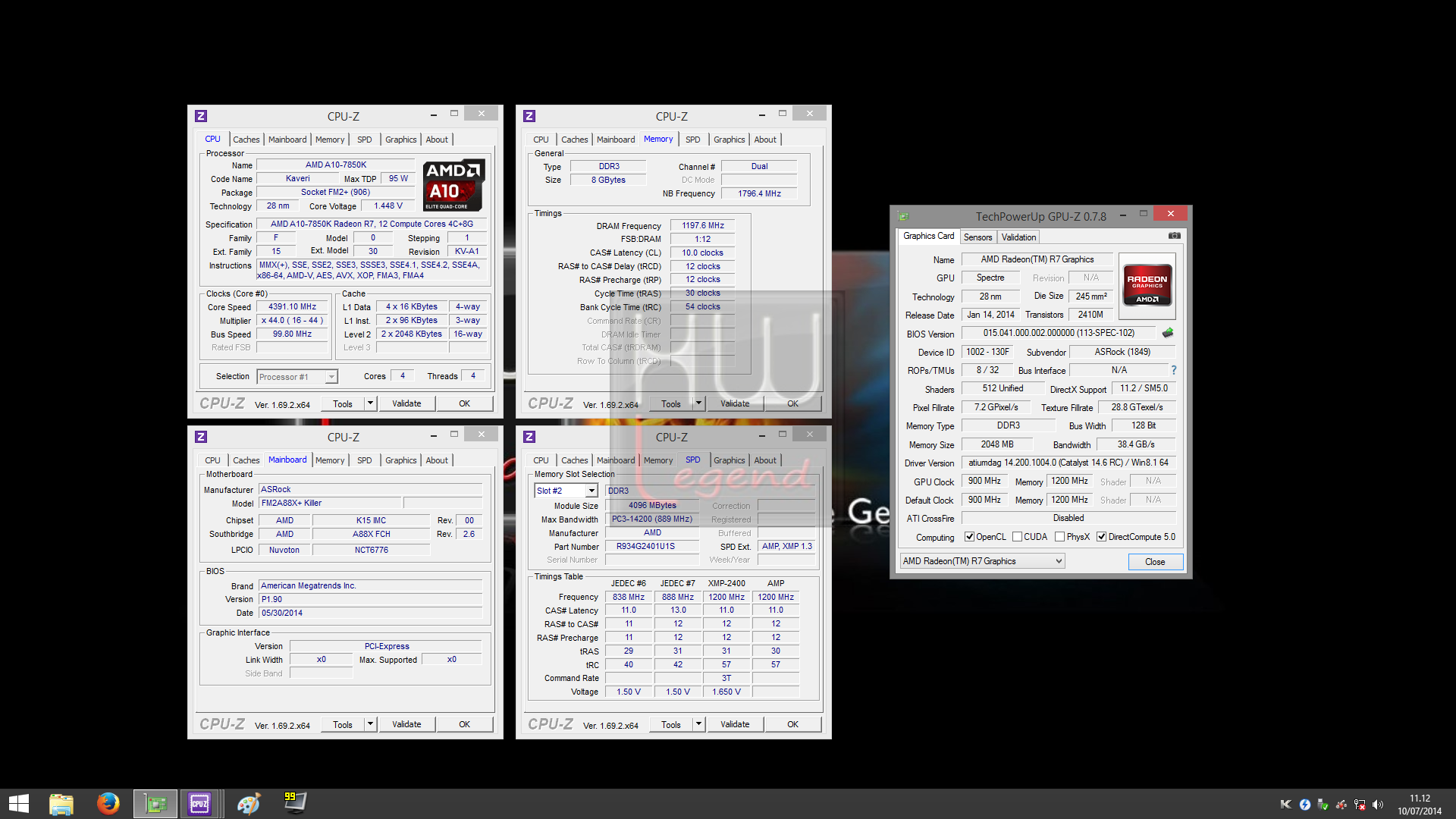Click the Safely Remove Hardware USB tray icon
Viewport: 1456px width, 819px height.
point(1323,805)
